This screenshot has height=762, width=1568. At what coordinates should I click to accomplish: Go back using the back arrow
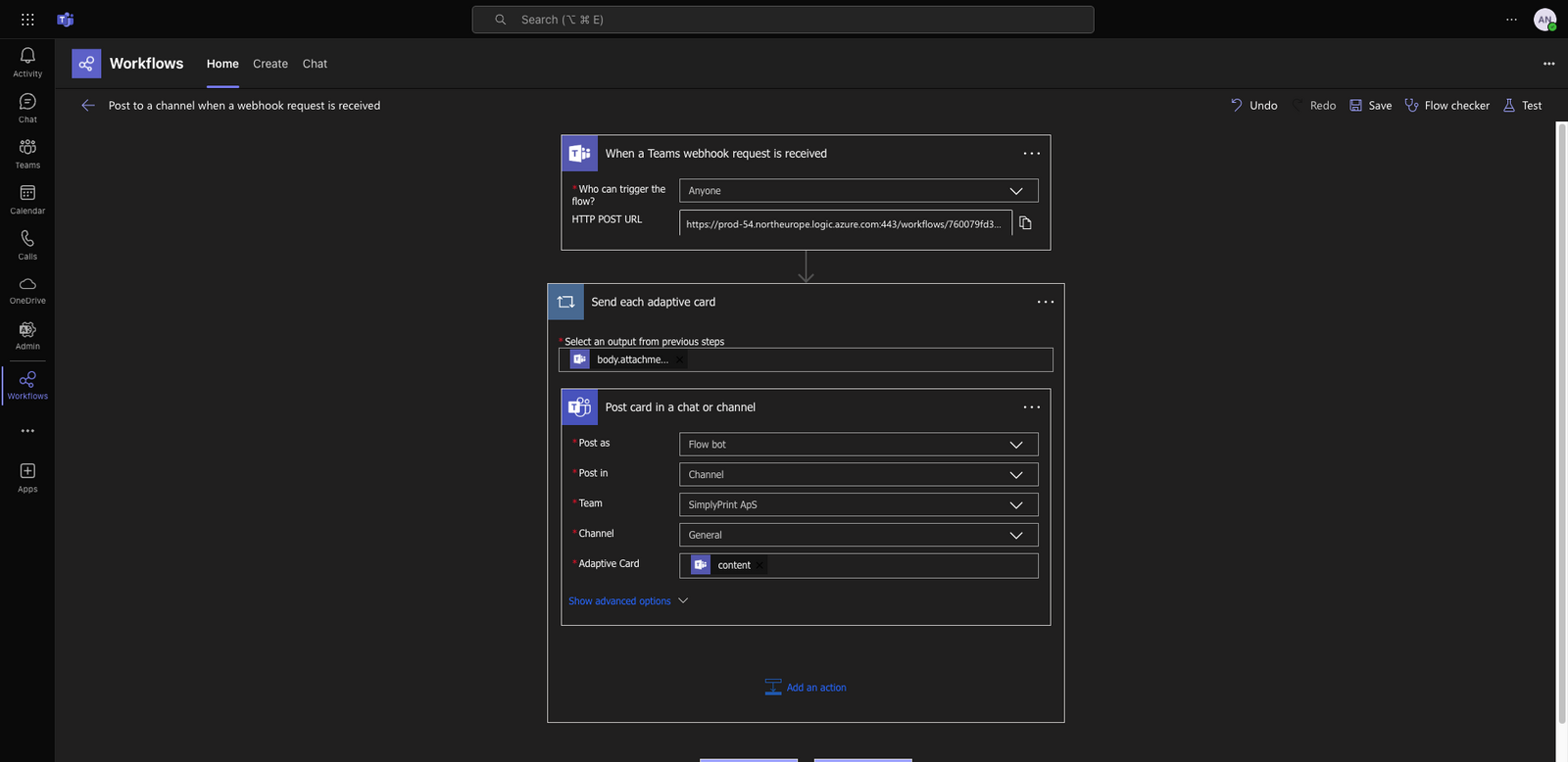pyautogui.click(x=88, y=105)
